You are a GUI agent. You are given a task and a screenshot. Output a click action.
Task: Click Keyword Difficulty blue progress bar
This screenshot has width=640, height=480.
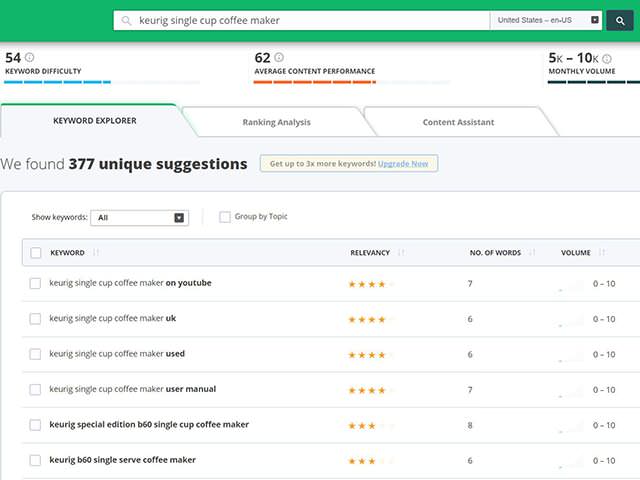point(57,82)
